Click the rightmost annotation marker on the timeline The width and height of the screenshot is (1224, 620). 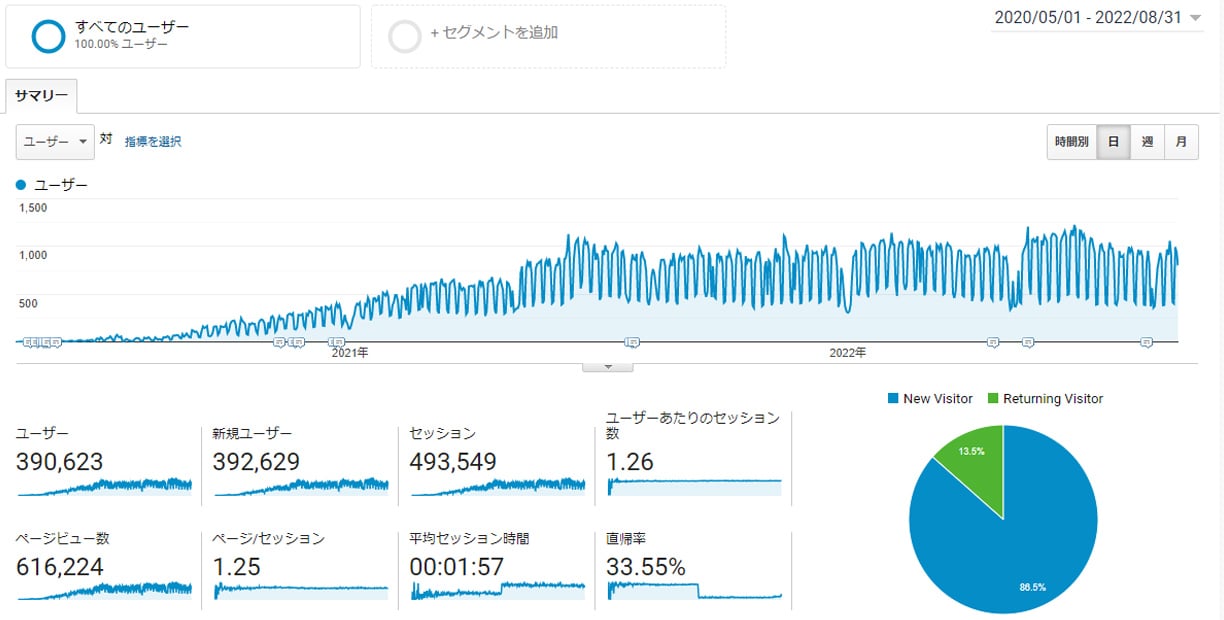(x=1147, y=342)
